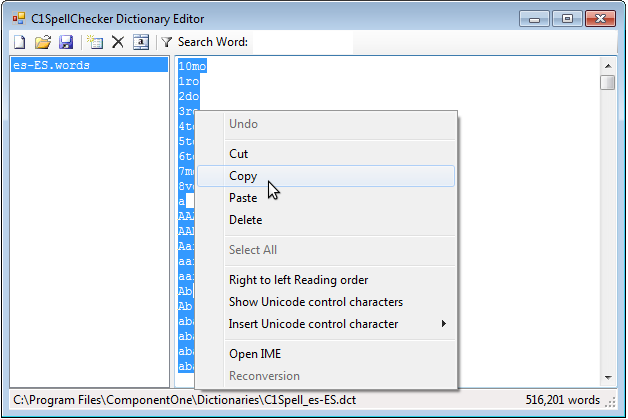Image resolution: width=628 pixels, height=419 pixels.
Task: Close the Dictionary Editor window
Action: coord(600,19)
